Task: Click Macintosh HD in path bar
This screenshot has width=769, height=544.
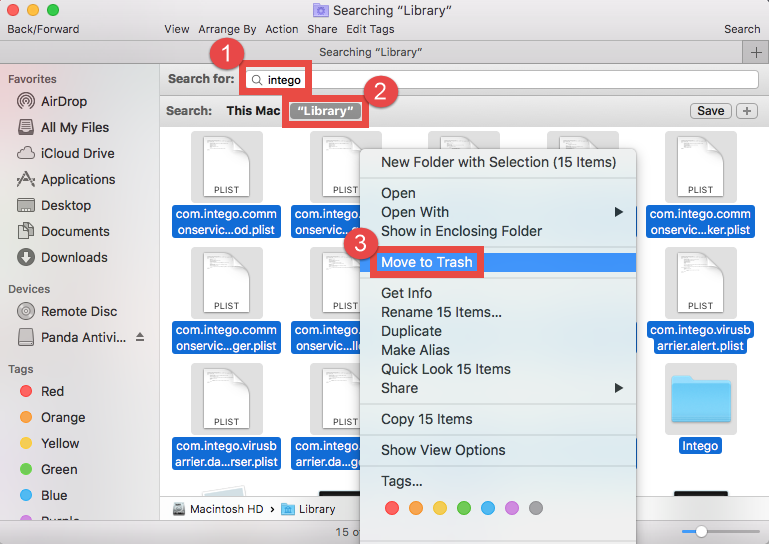Action: [x=218, y=509]
